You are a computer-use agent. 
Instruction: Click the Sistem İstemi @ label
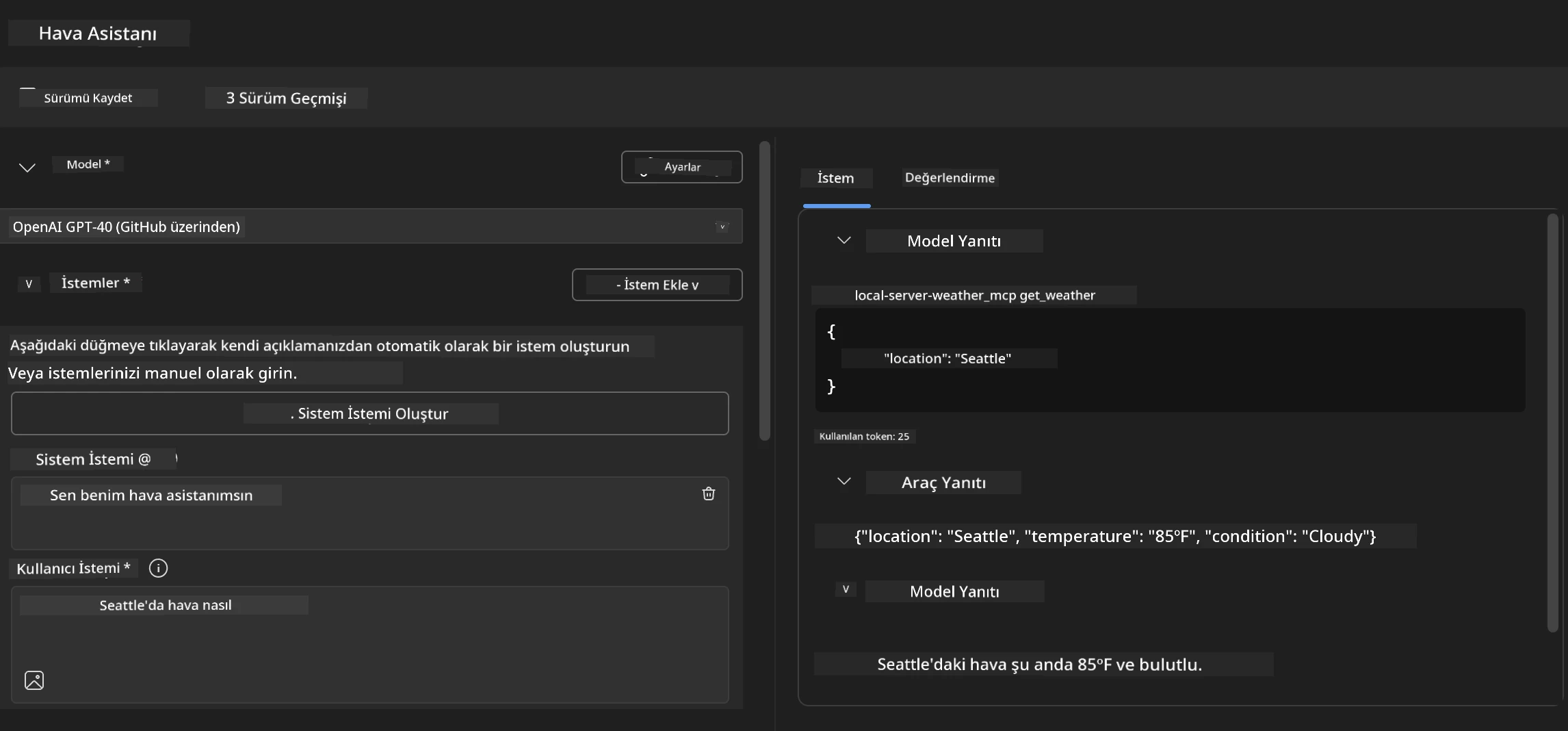point(93,459)
